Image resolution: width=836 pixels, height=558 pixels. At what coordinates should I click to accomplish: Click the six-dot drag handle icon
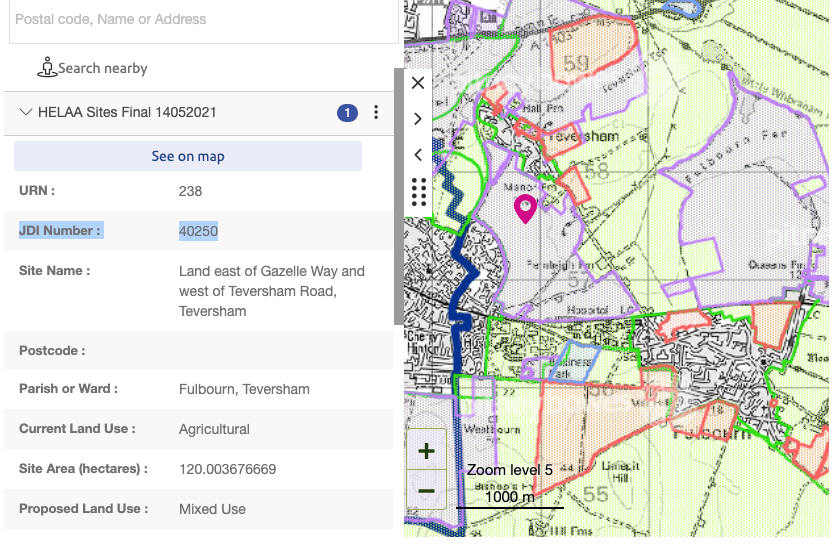tap(418, 191)
